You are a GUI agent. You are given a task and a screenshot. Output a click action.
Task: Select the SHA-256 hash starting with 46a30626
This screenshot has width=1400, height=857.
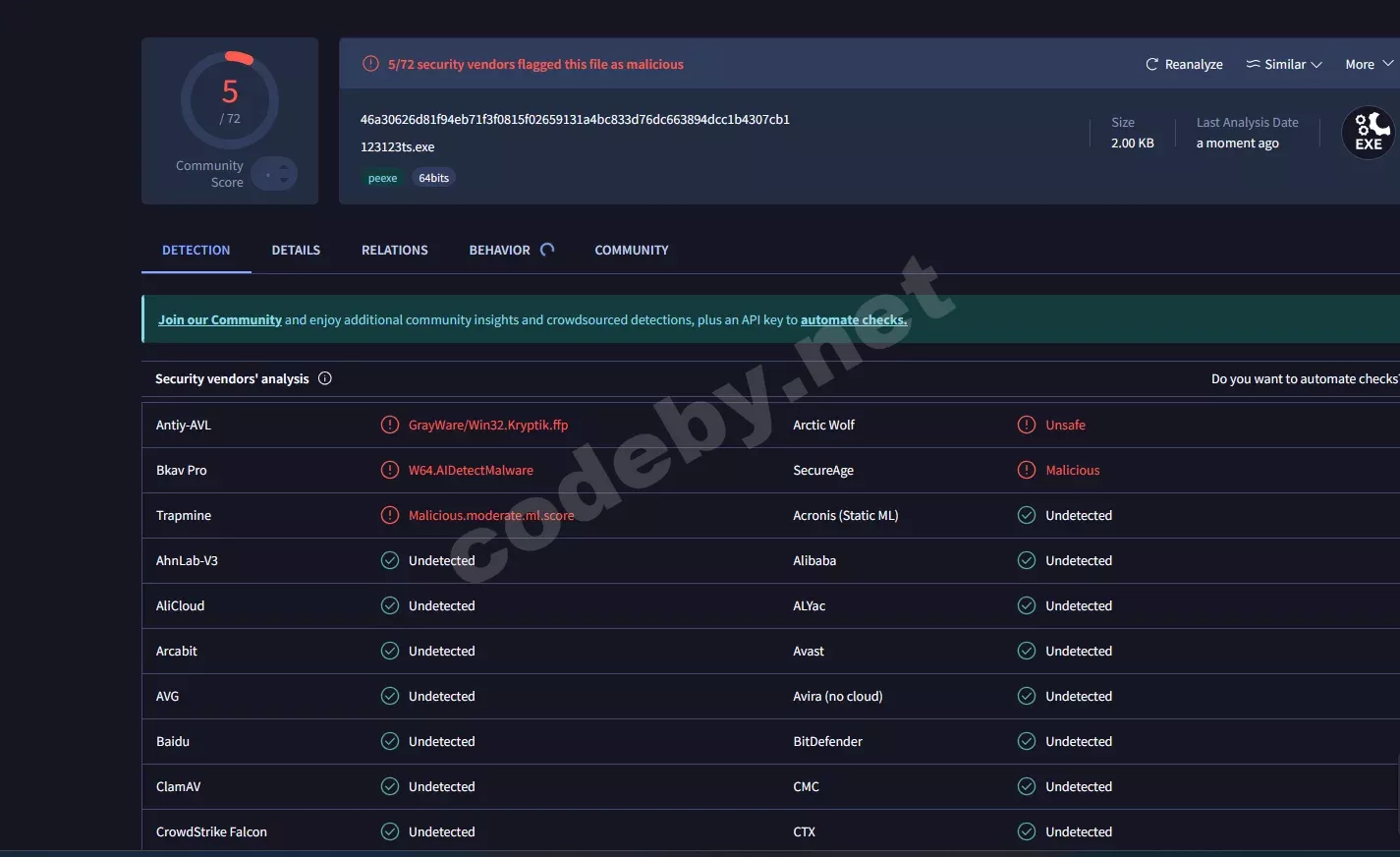pos(575,119)
